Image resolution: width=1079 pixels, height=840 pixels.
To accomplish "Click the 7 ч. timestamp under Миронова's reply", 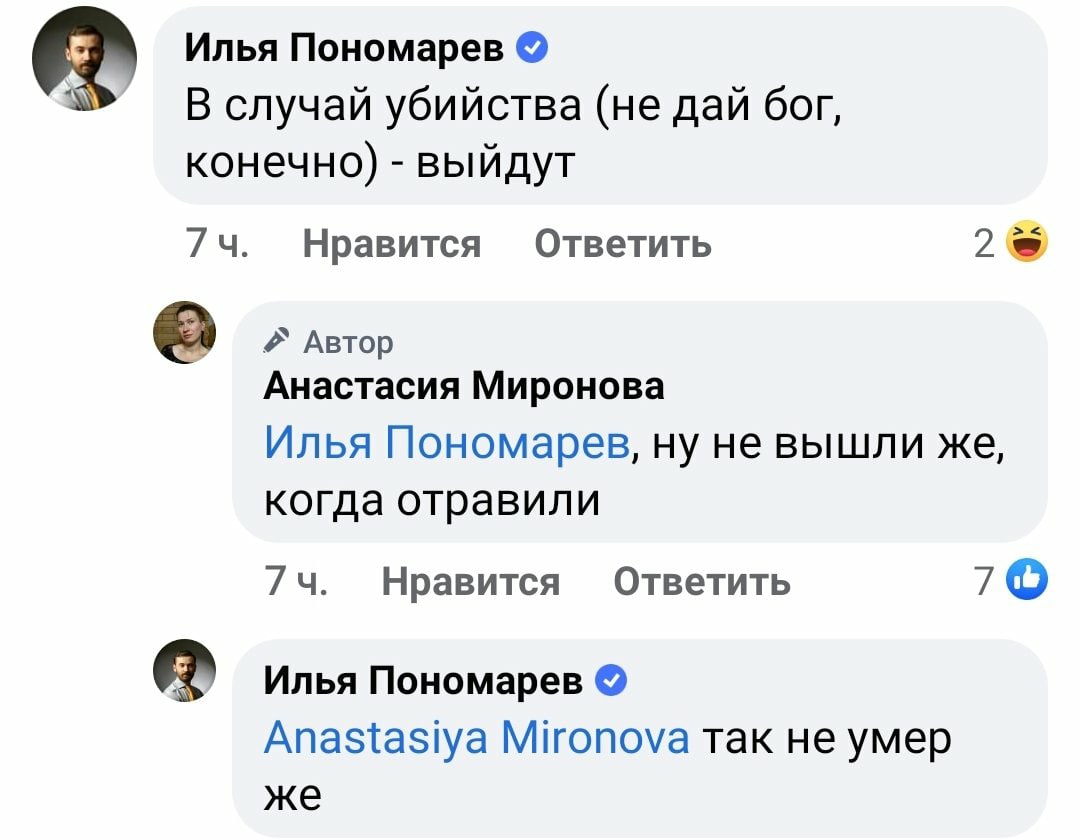I will pyautogui.click(x=297, y=581).
